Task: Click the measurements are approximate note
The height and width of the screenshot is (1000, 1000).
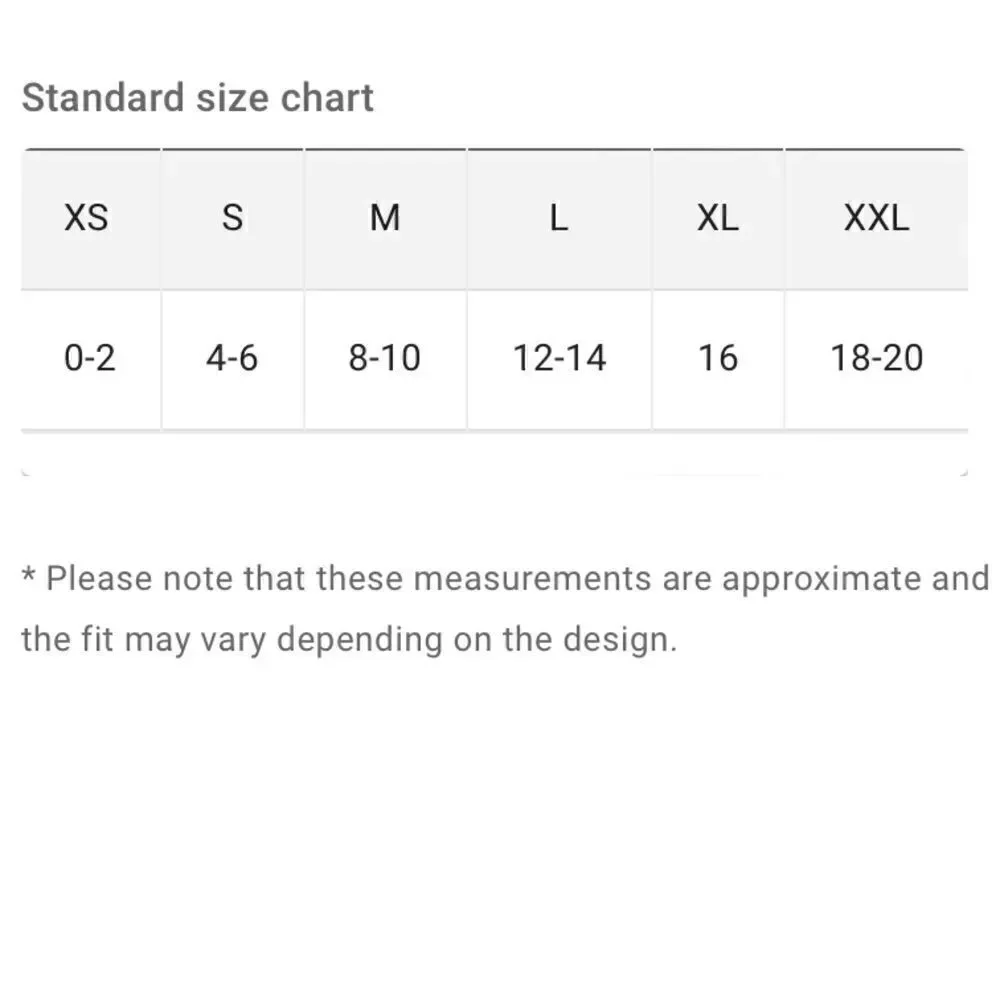Action: [x=505, y=579]
